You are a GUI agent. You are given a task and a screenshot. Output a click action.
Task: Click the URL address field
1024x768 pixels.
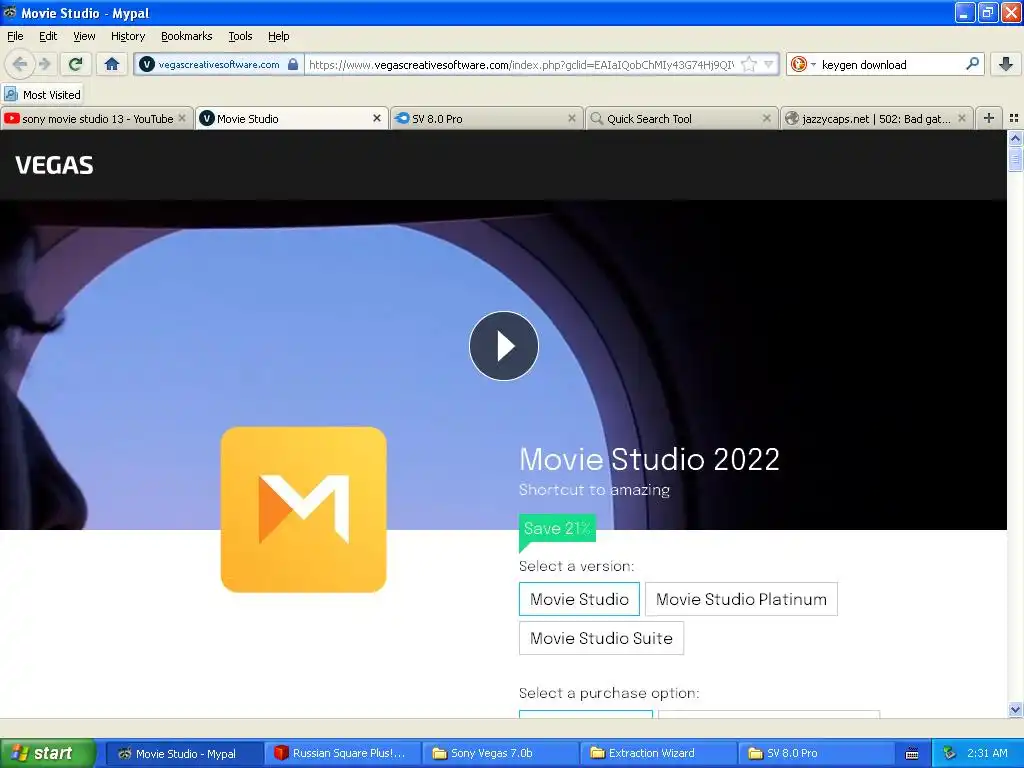coord(521,64)
